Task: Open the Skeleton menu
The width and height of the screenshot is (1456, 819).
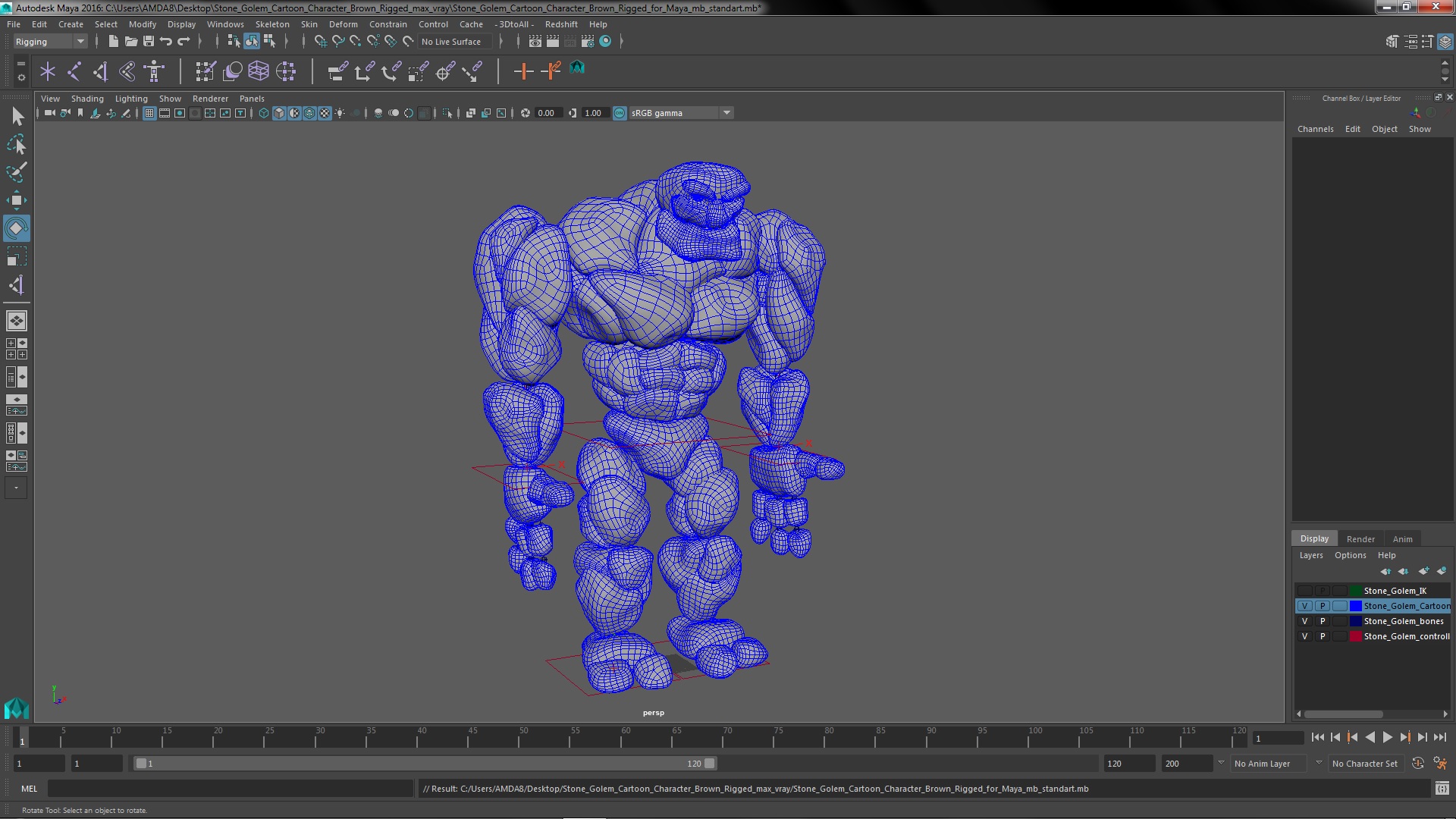Action: [271, 24]
